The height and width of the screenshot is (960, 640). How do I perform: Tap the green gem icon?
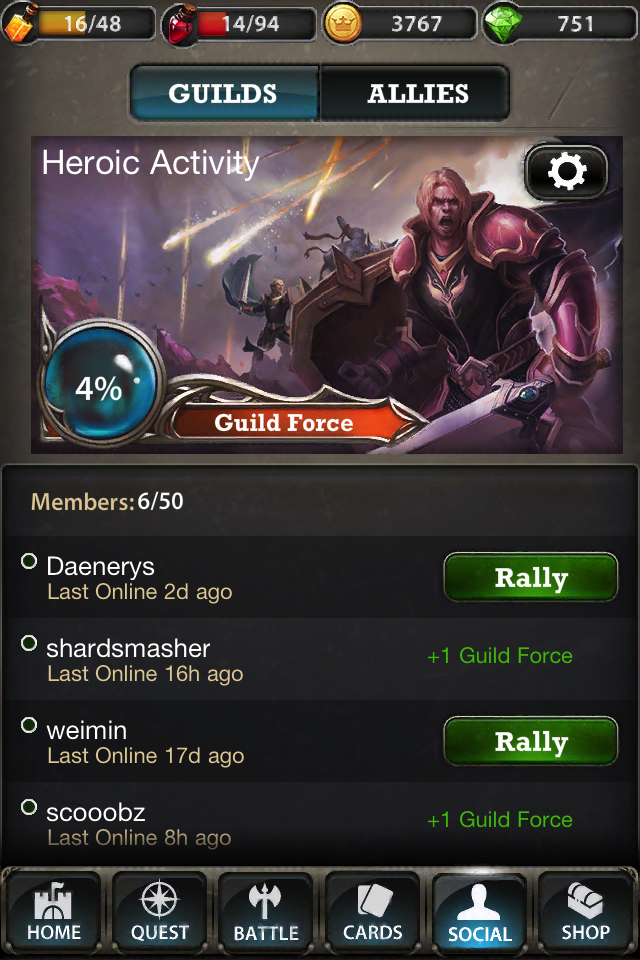click(x=503, y=24)
